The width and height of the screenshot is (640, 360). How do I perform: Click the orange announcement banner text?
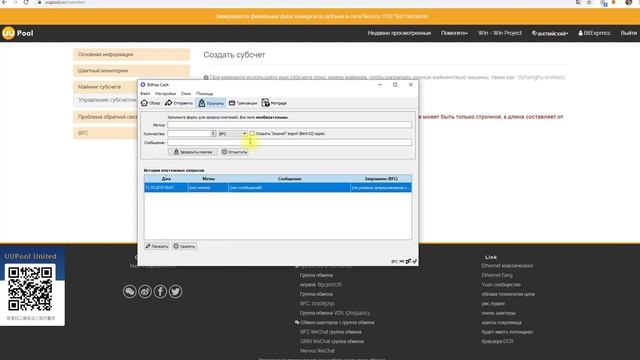coord(322,17)
